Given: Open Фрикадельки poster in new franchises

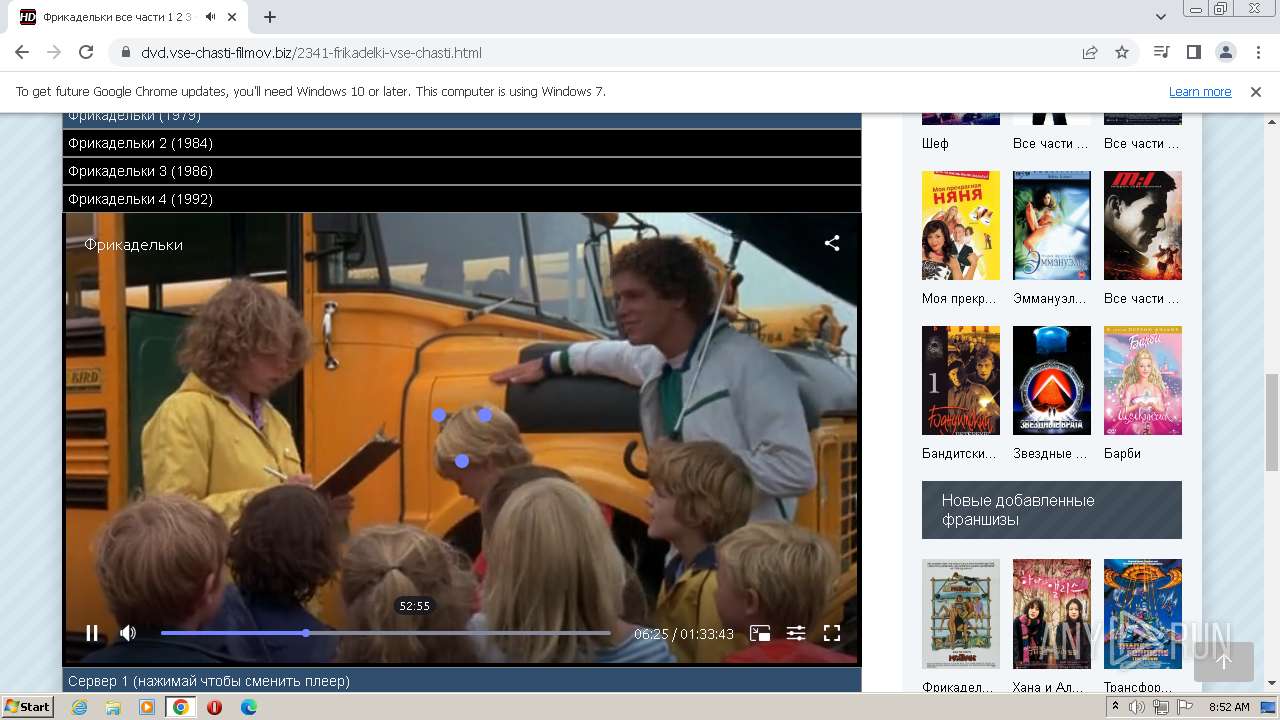Looking at the screenshot, I should [961, 614].
